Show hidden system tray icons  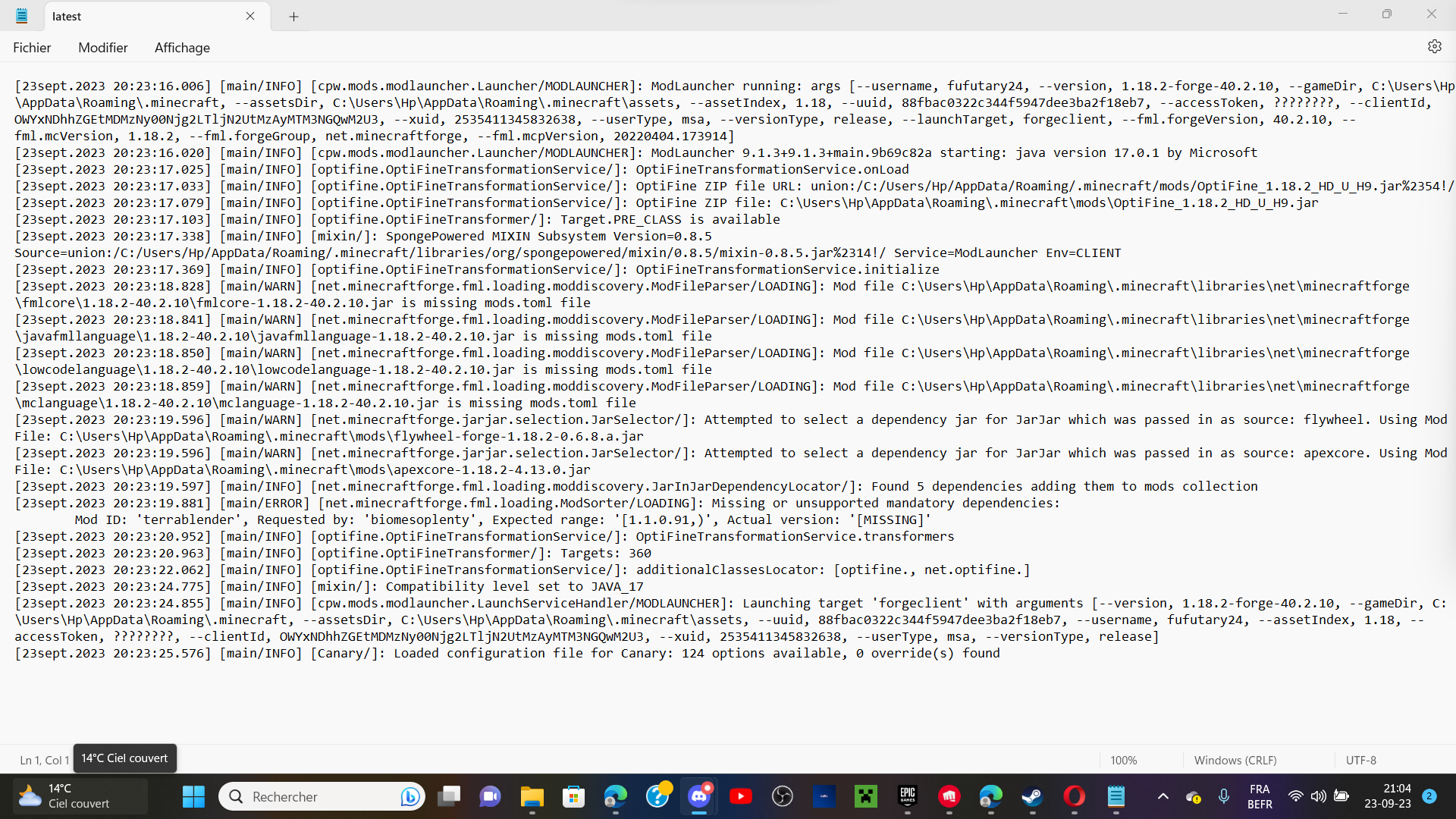point(1163,796)
